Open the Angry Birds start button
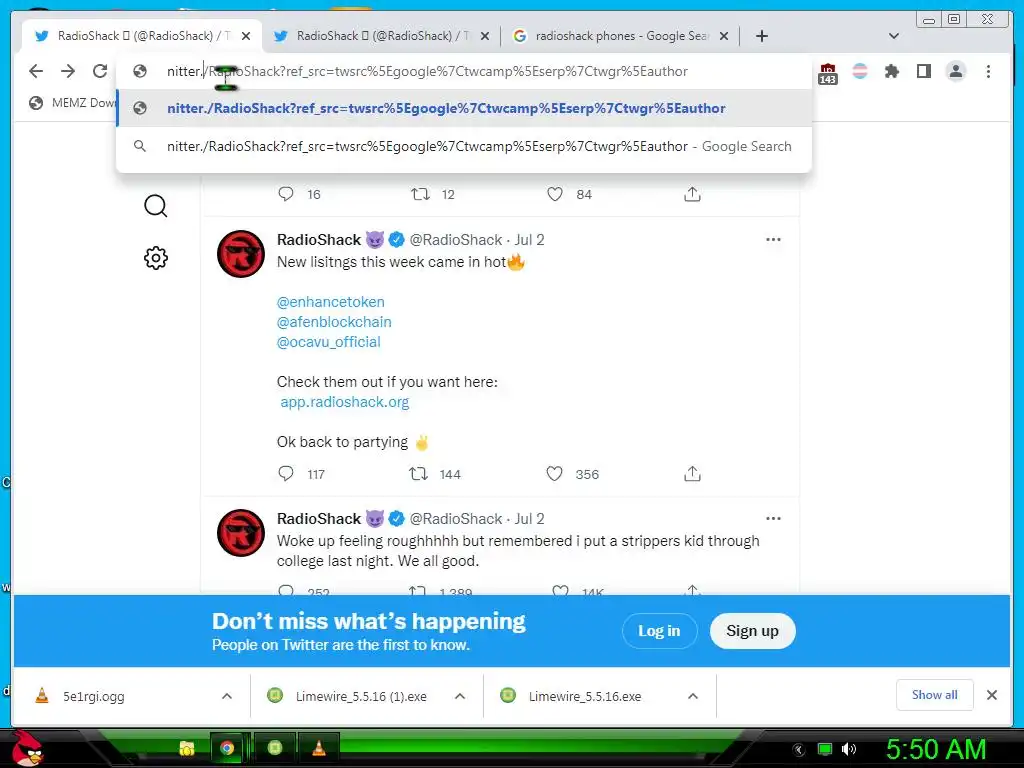Screen dimensions: 1024x768 point(27,748)
